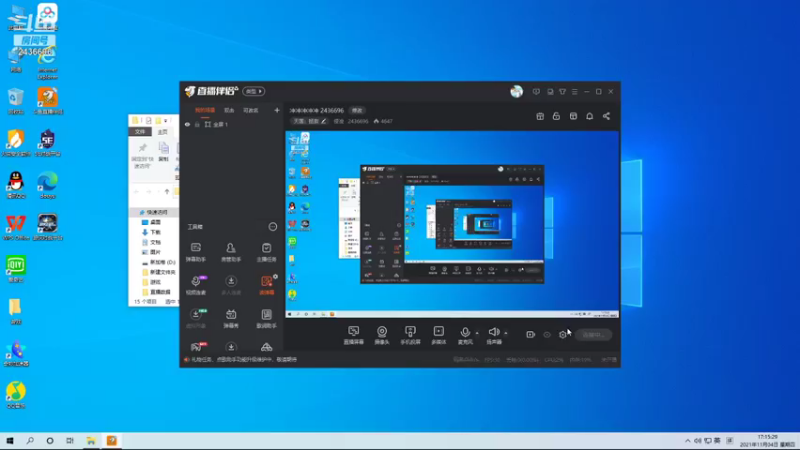This screenshot has height=450, width=800.
Task: Click the microphone icon in bottom bar
Action: (x=464, y=333)
